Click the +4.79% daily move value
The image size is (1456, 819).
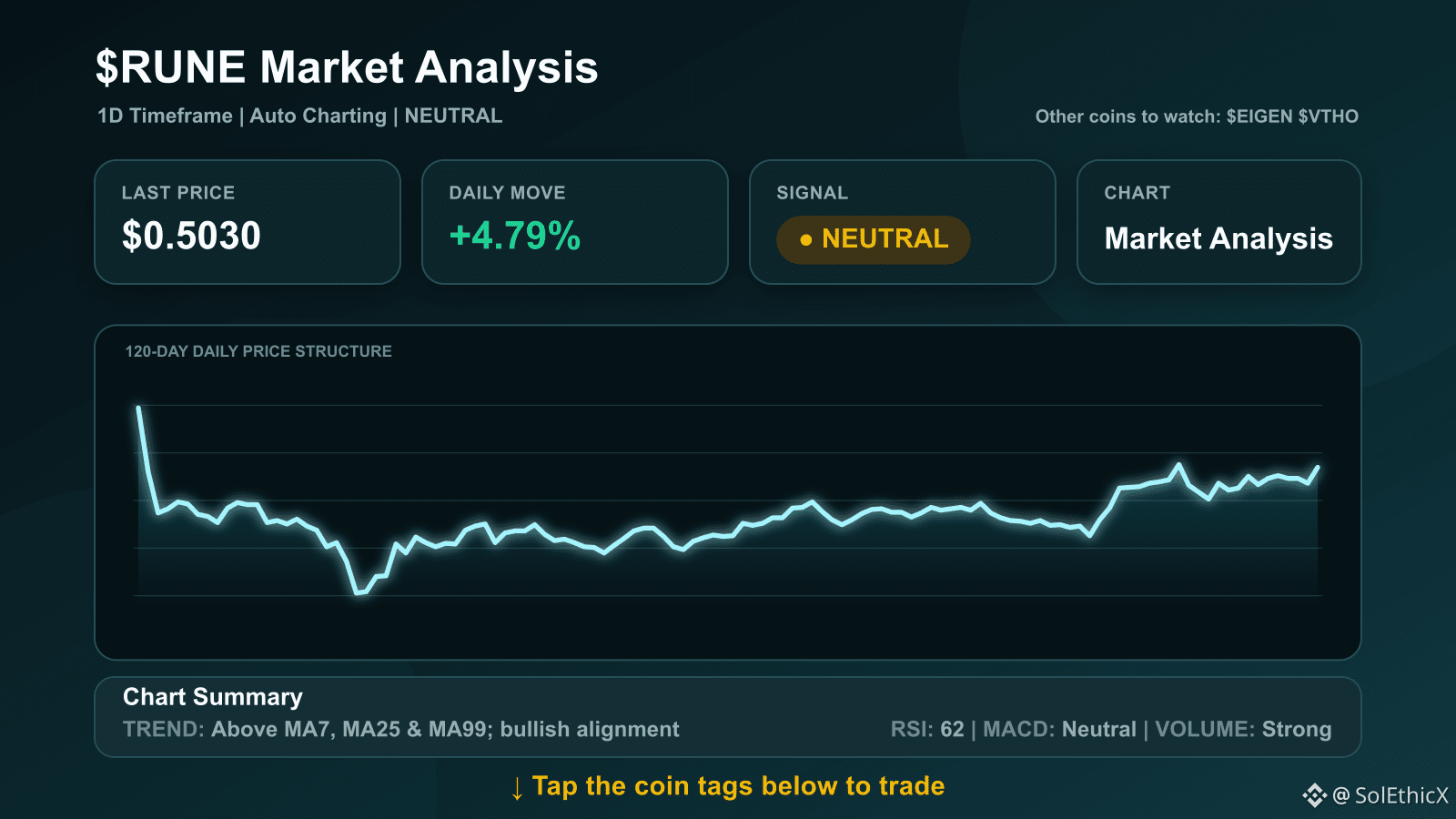pos(515,236)
